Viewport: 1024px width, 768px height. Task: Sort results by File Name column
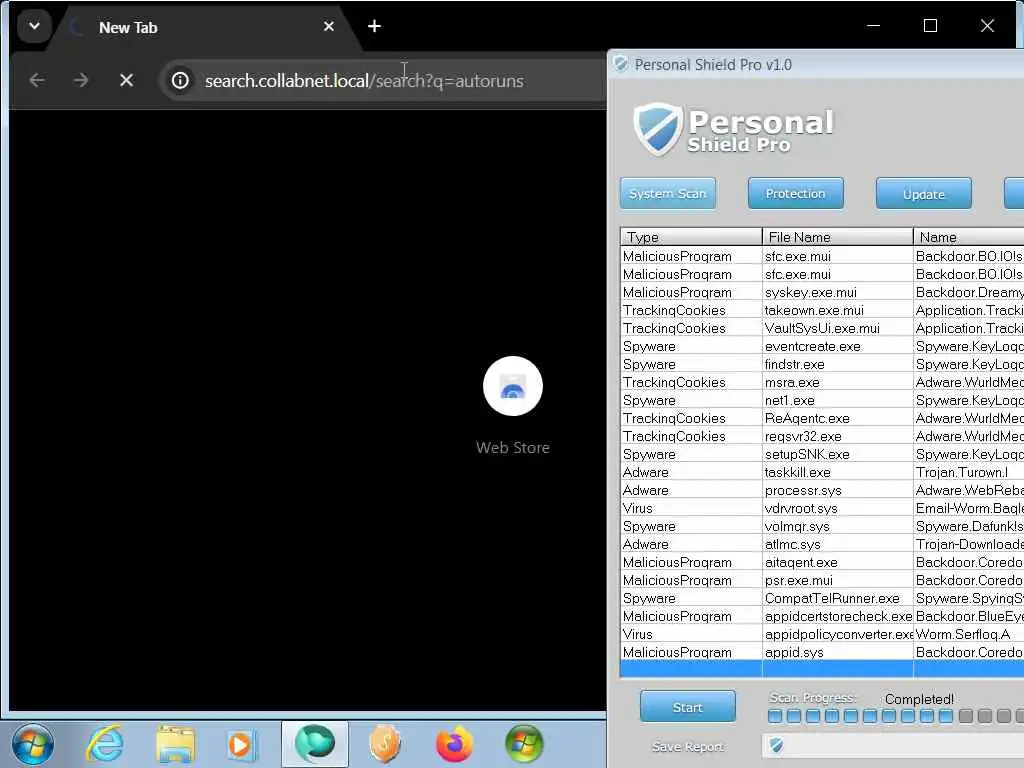coord(837,237)
